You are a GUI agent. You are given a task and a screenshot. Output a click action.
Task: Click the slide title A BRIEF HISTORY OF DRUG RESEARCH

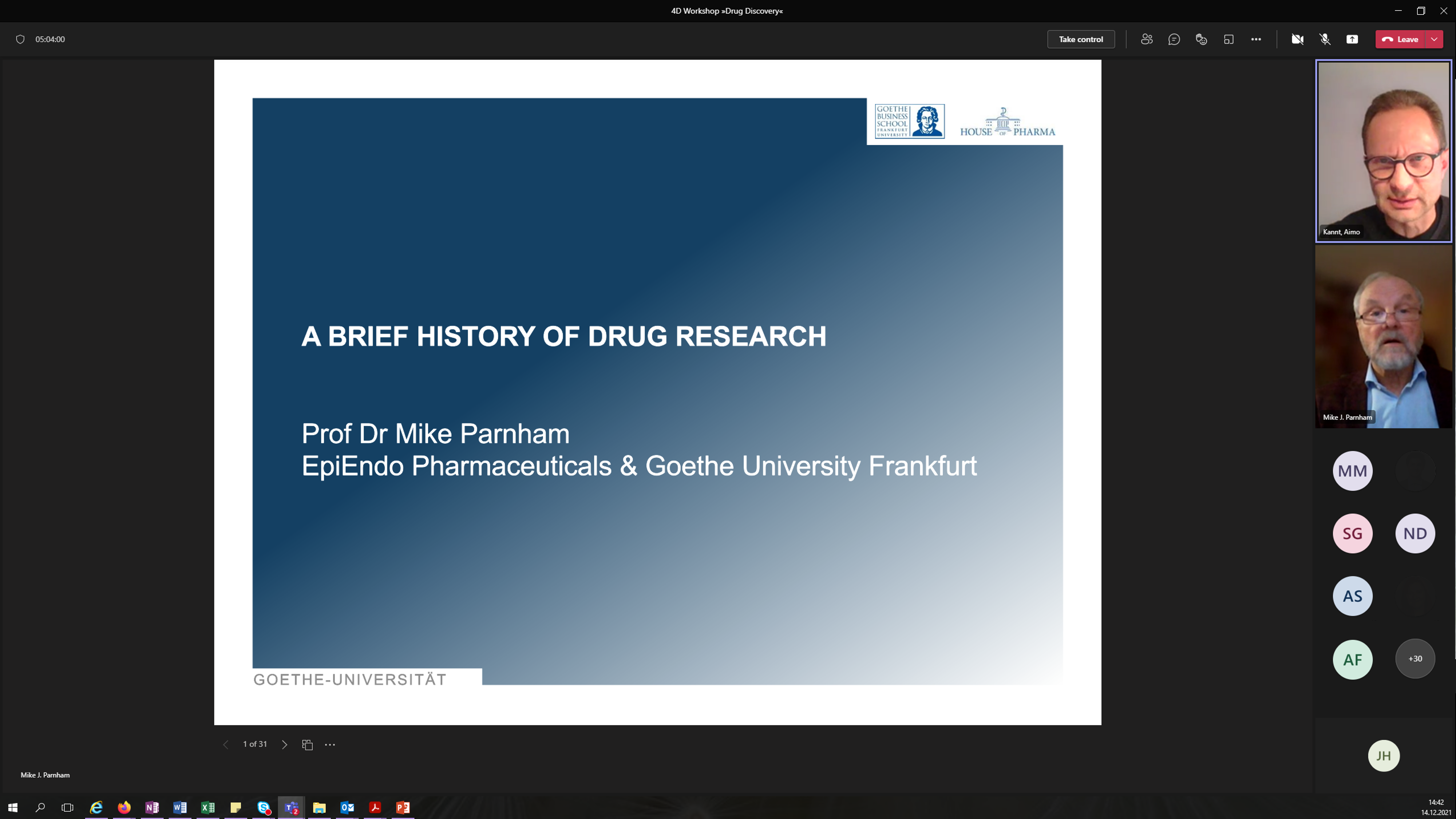point(563,336)
